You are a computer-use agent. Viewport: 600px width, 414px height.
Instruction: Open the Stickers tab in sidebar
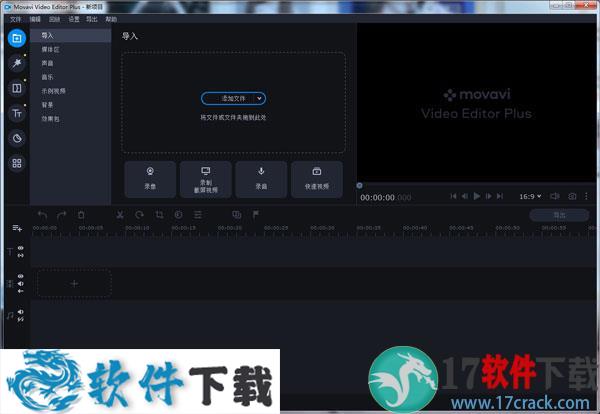[x=17, y=138]
